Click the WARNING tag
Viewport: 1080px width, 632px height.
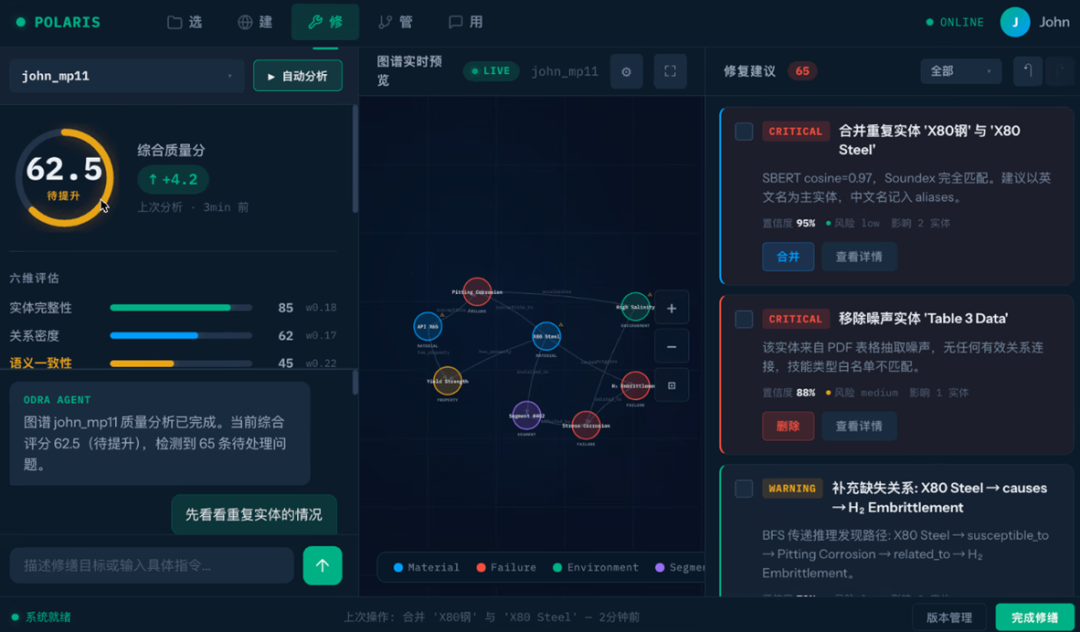[792, 488]
